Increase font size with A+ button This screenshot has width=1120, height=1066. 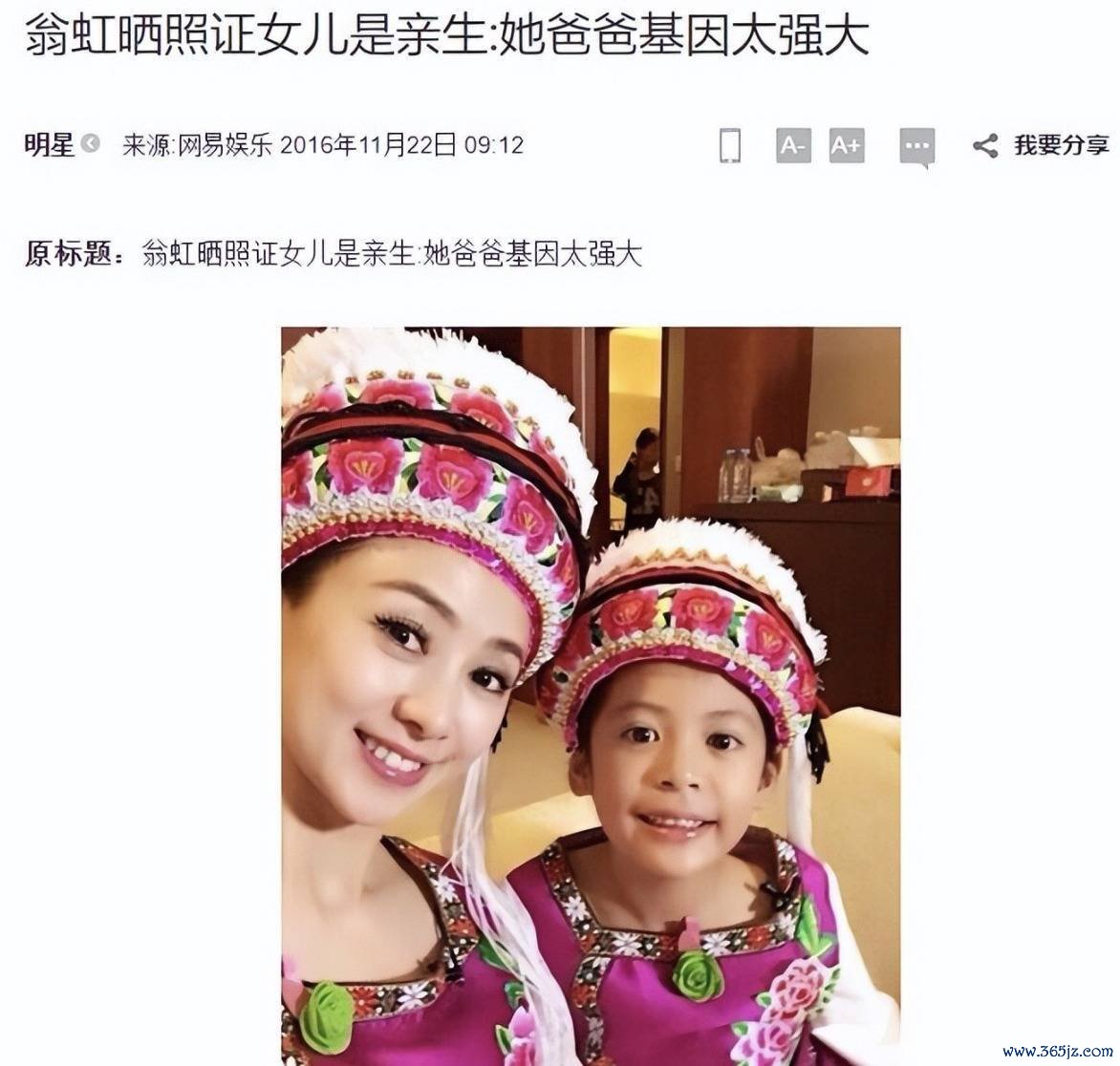click(847, 145)
